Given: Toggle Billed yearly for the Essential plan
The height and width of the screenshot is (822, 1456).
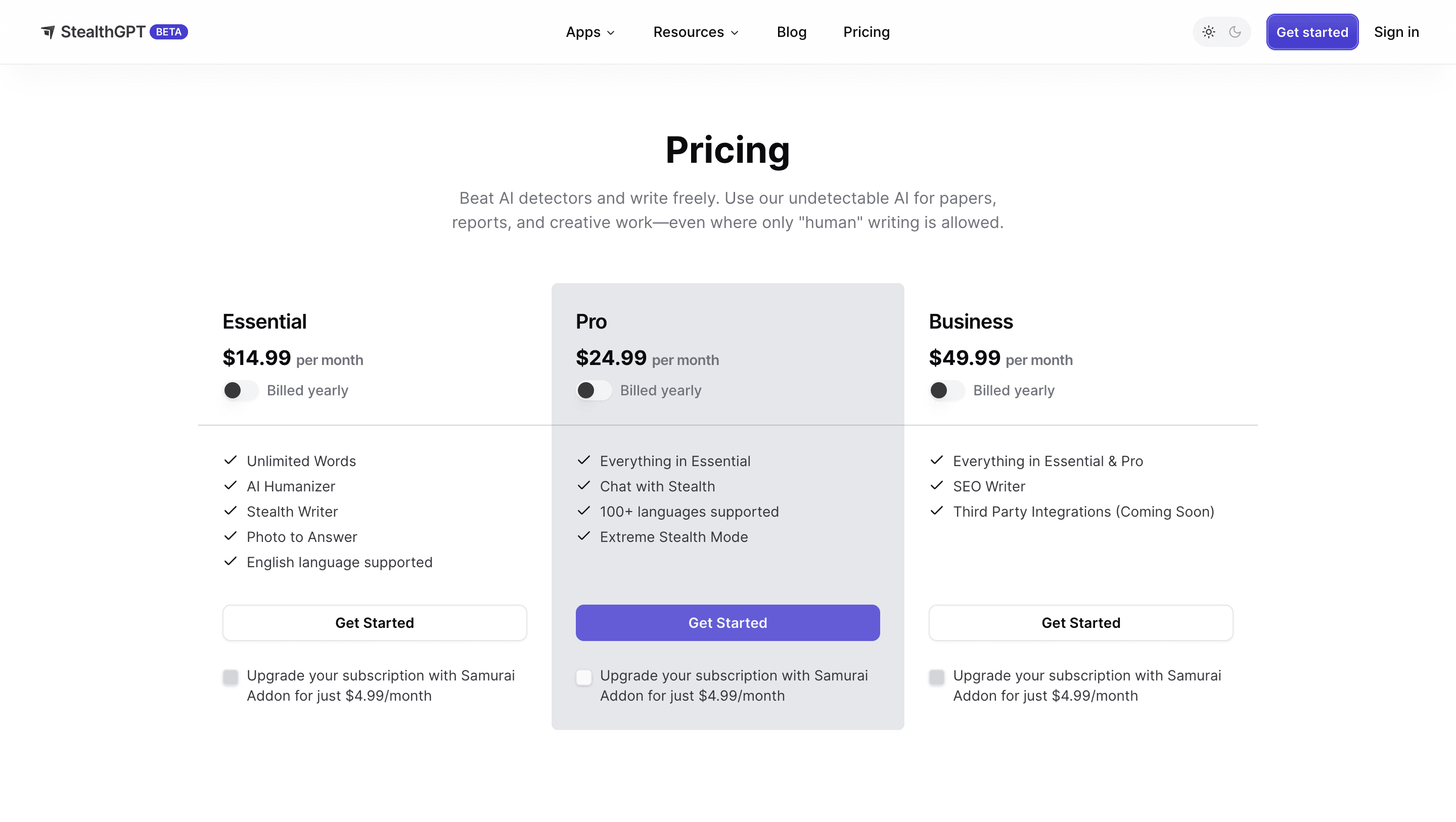Looking at the screenshot, I should pyautogui.click(x=240, y=390).
